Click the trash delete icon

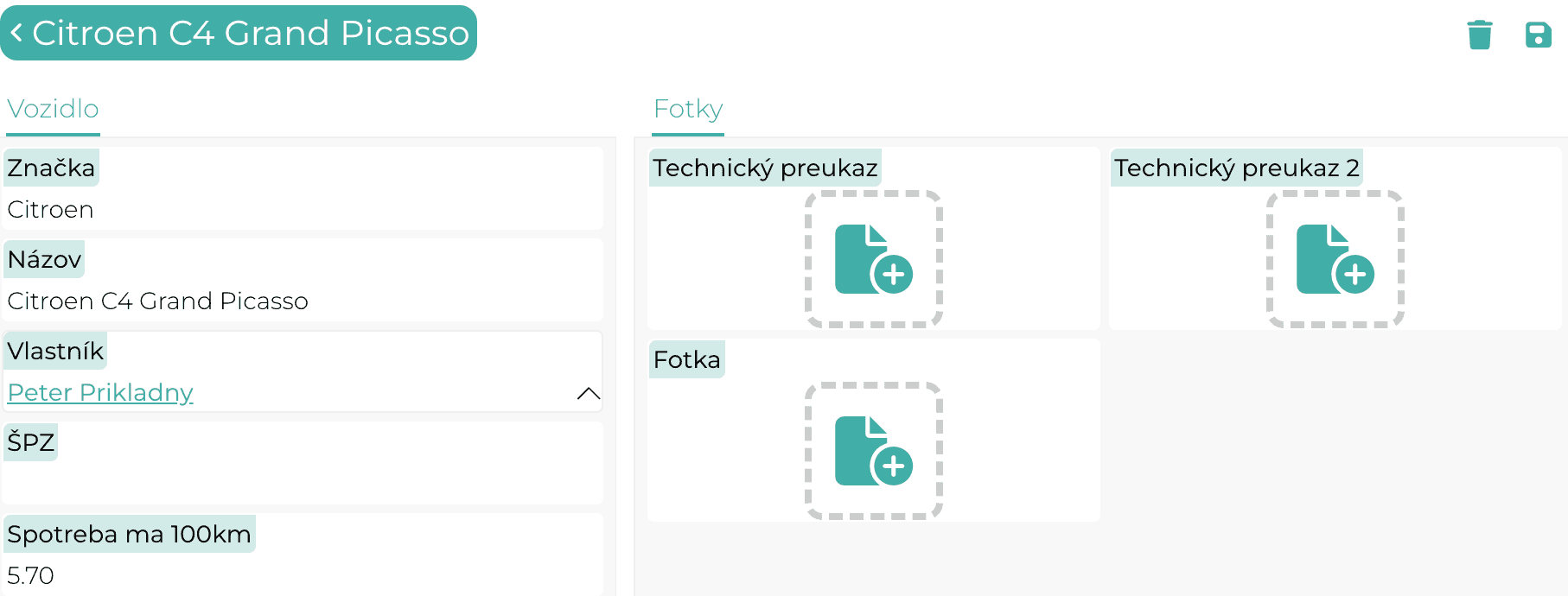click(1480, 35)
